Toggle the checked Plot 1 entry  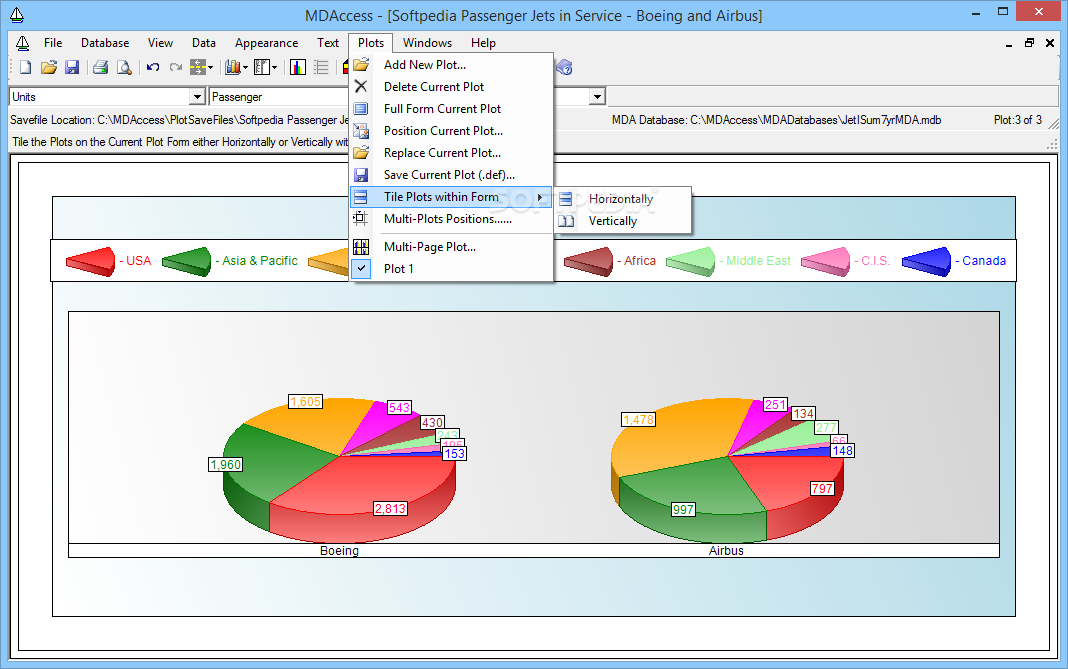point(451,268)
